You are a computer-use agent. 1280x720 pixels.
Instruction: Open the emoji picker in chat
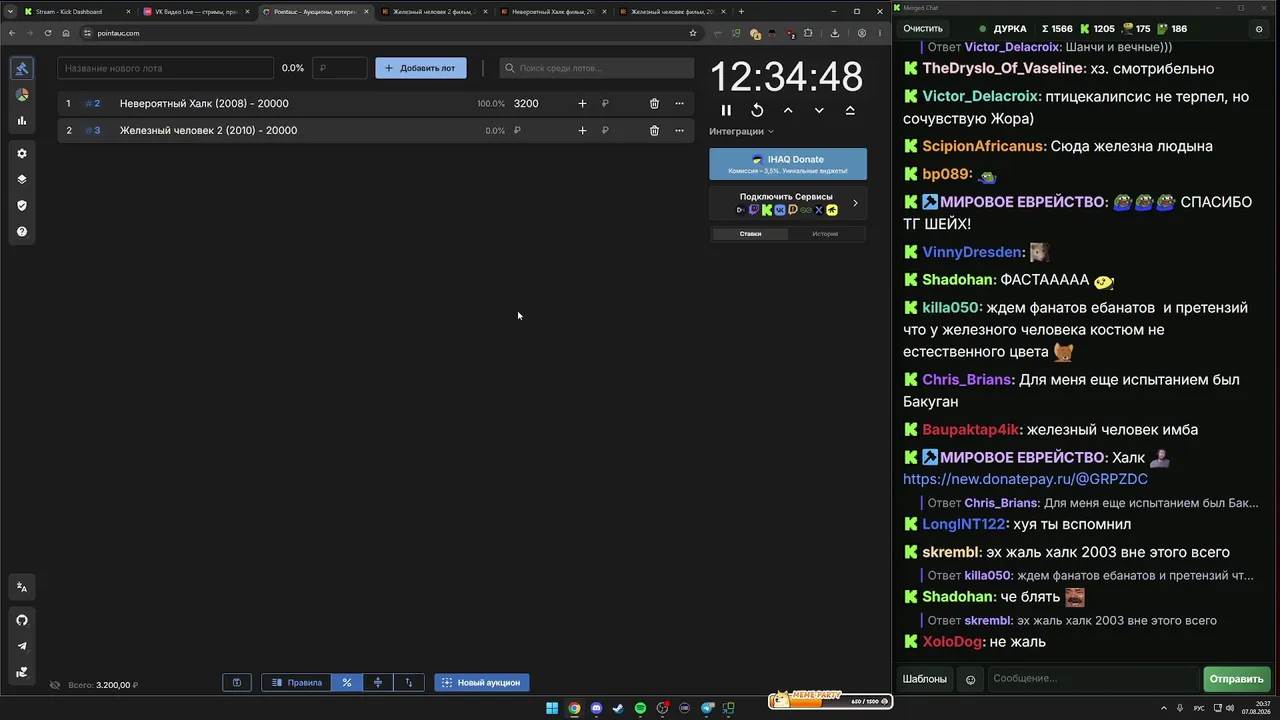coord(970,680)
